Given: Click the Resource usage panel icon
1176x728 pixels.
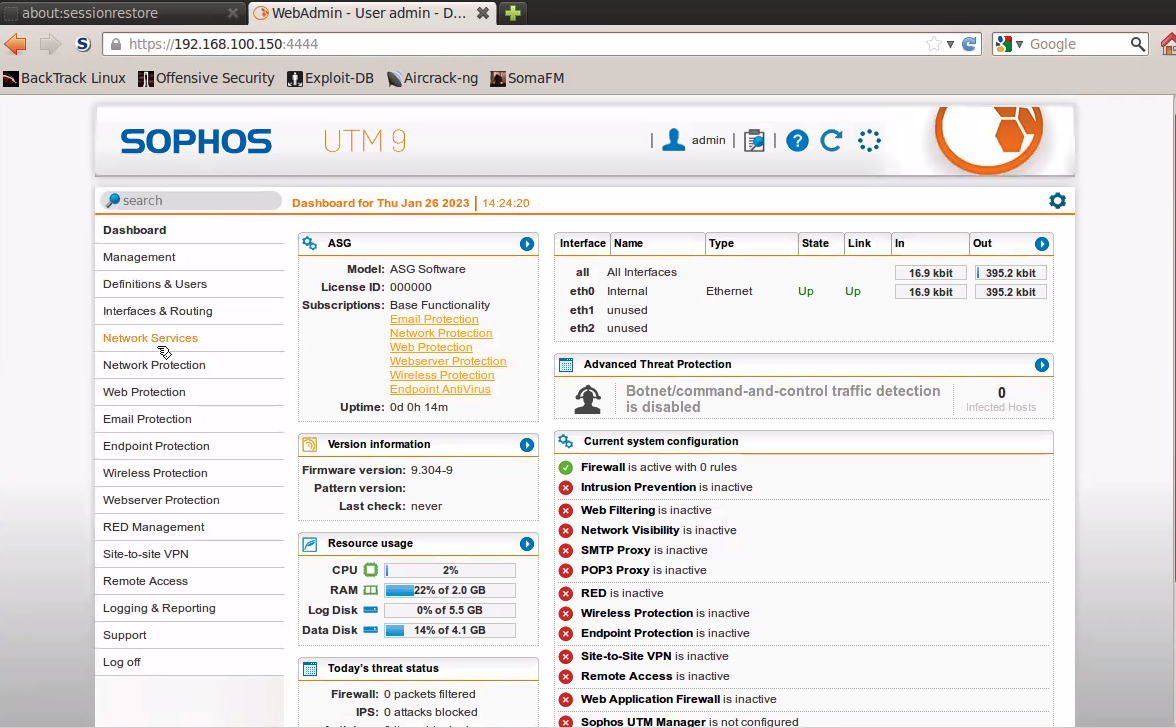Looking at the screenshot, I should pos(309,544).
